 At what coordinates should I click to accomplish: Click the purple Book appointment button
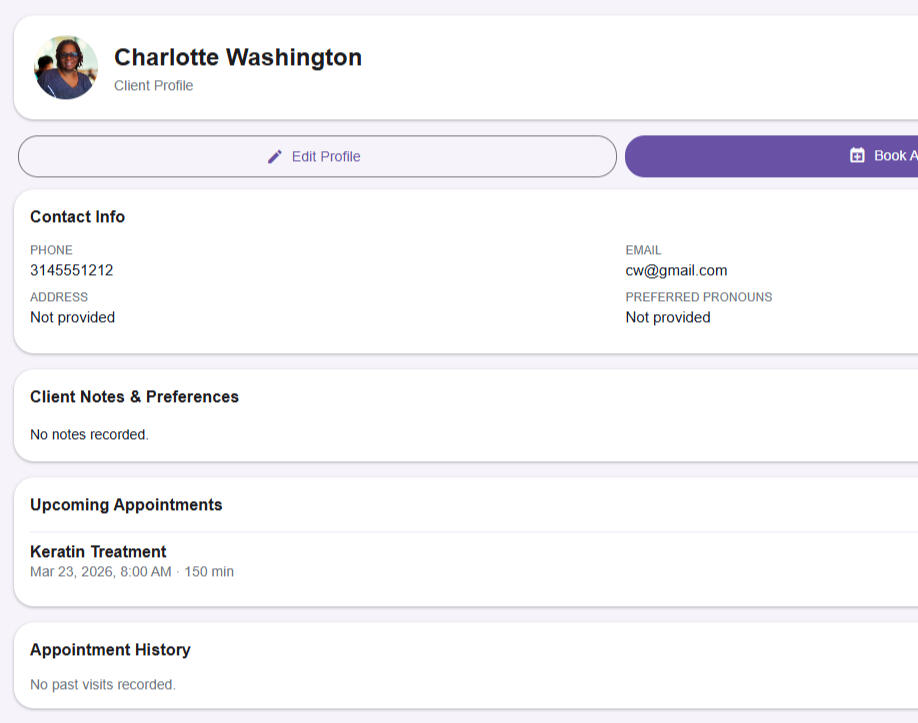pyautogui.click(x=771, y=156)
